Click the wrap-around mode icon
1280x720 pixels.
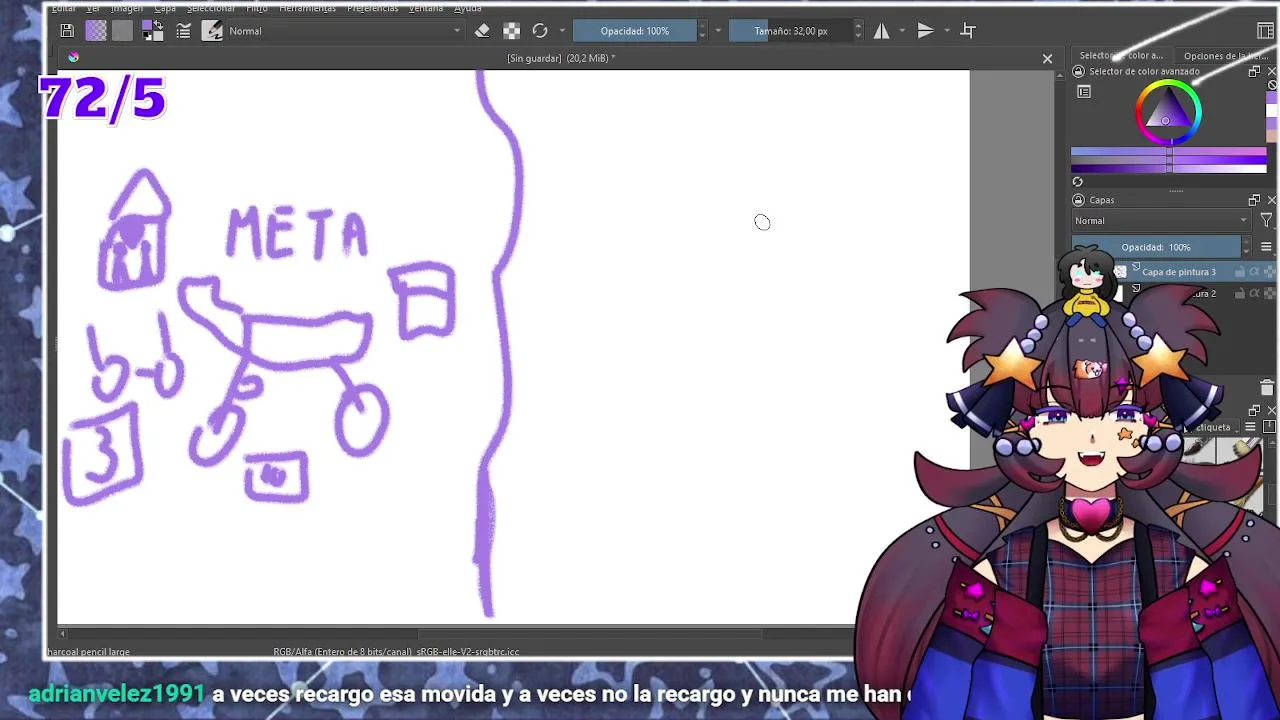tap(968, 31)
